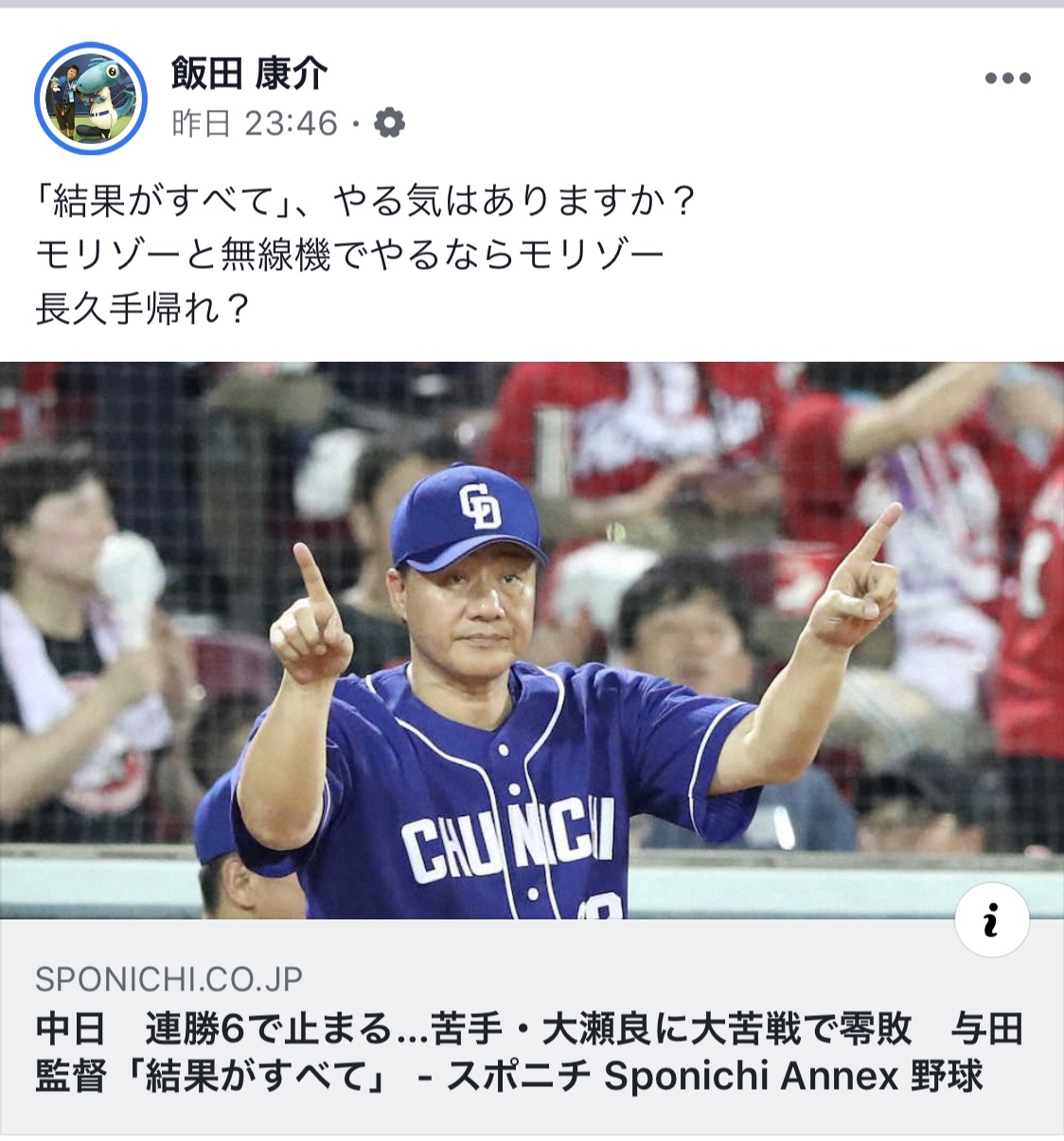
Task: Open the 昨日 23:46 timestamp permalink
Action: point(255,123)
